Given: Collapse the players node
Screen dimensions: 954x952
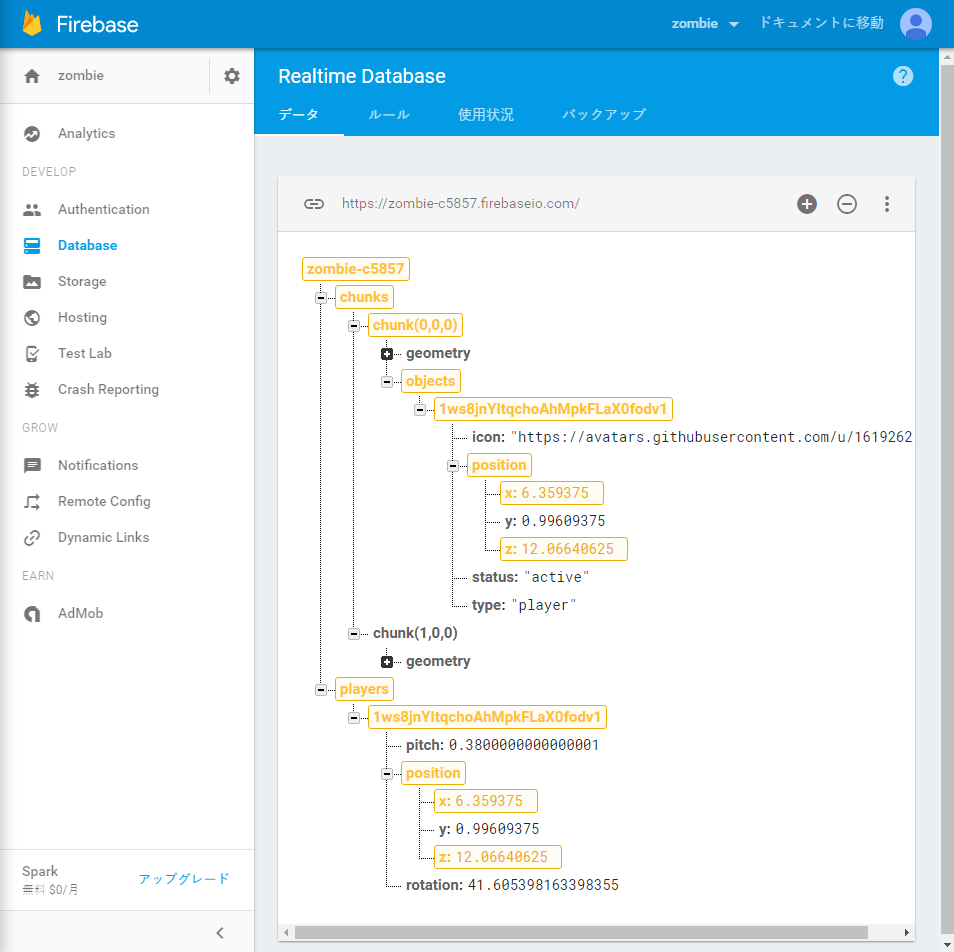Looking at the screenshot, I should (321, 689).
